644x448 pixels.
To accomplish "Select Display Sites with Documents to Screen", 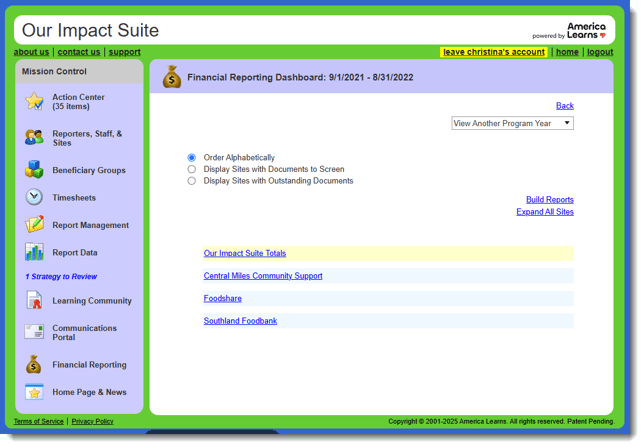I will pyautogui.click(x=192, y=170).
